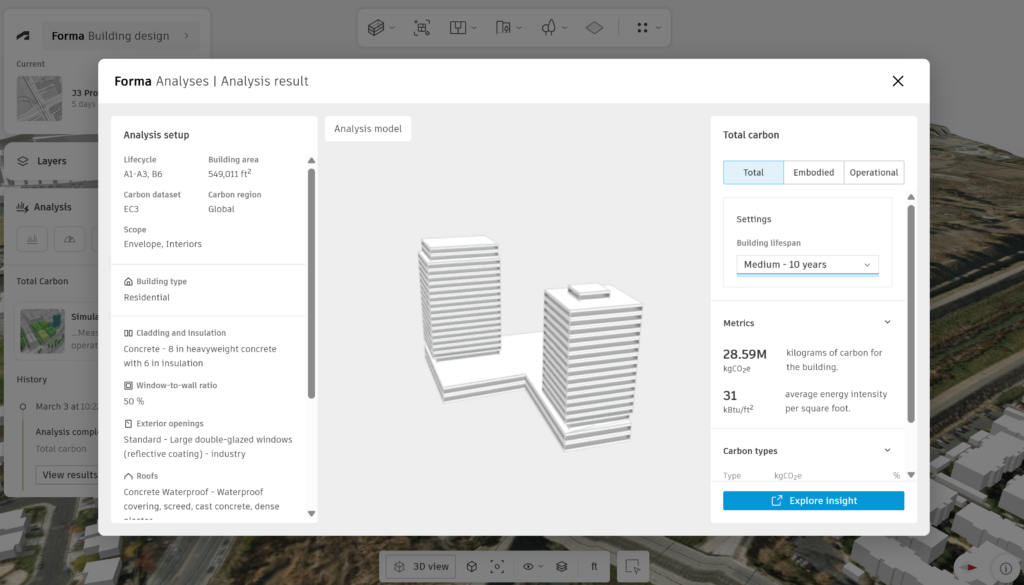Toggle the eye visibility options
This screenshot has width=1024, height=585.
(528, 567)
